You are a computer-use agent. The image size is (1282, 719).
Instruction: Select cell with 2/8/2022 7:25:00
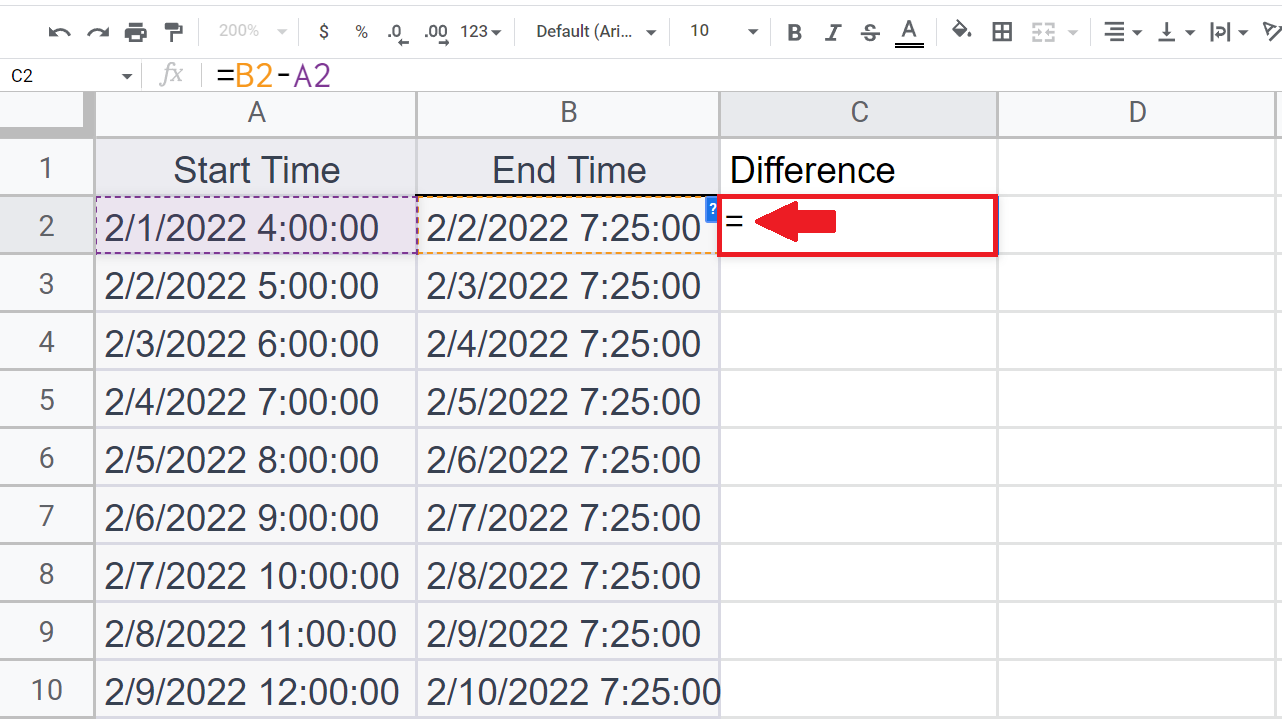pos(568,573)
